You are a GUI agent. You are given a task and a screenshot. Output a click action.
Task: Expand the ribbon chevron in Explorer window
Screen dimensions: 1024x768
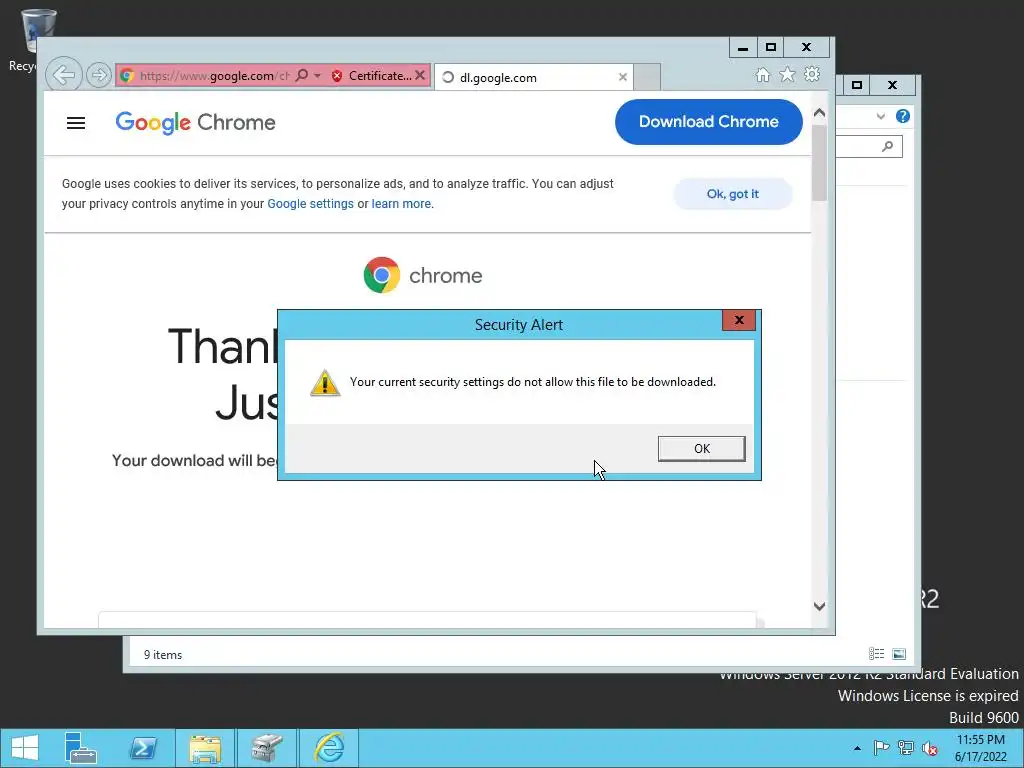880,116
